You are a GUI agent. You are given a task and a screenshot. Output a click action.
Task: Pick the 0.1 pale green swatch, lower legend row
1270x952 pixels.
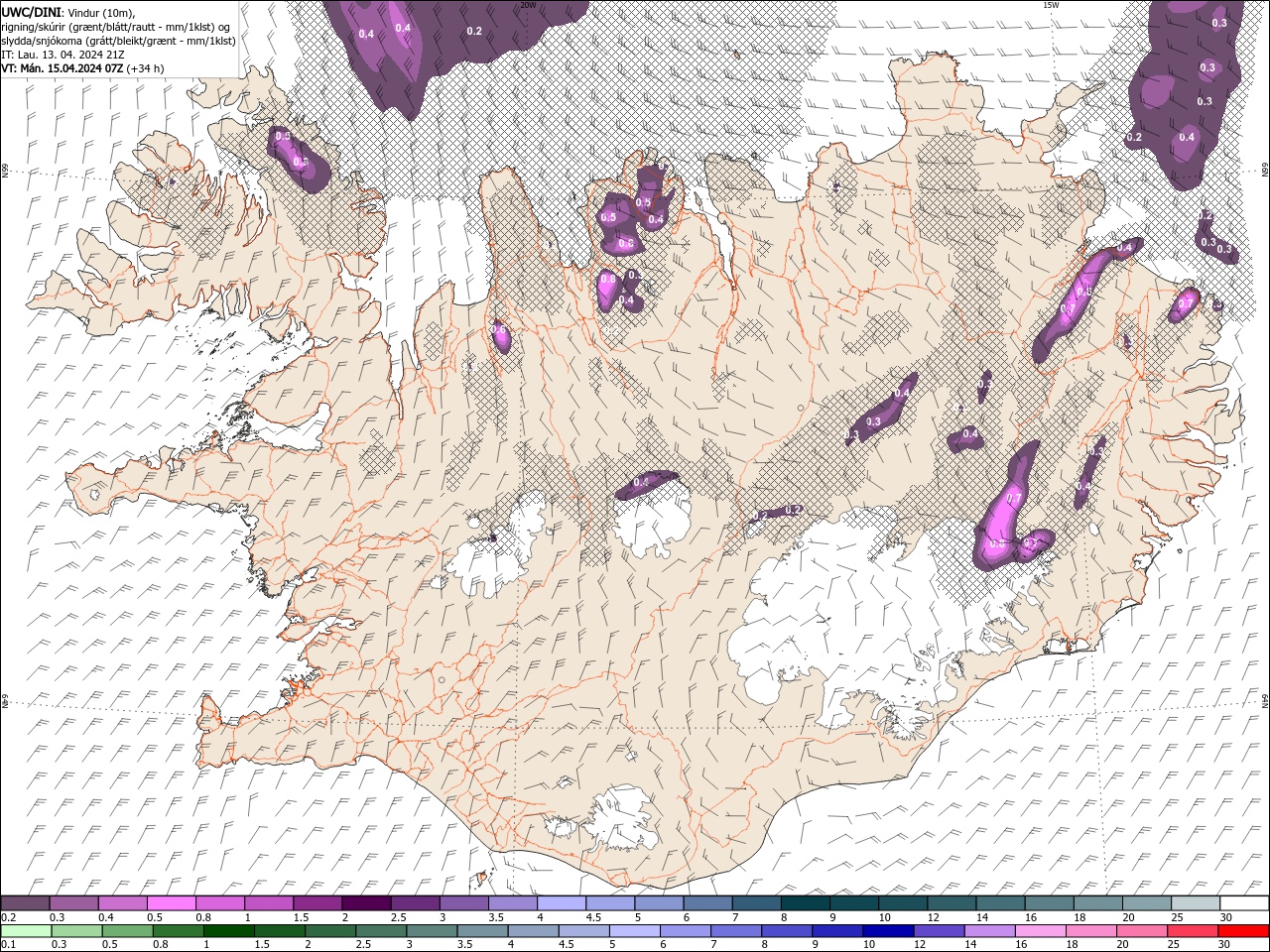pos(26,931)
